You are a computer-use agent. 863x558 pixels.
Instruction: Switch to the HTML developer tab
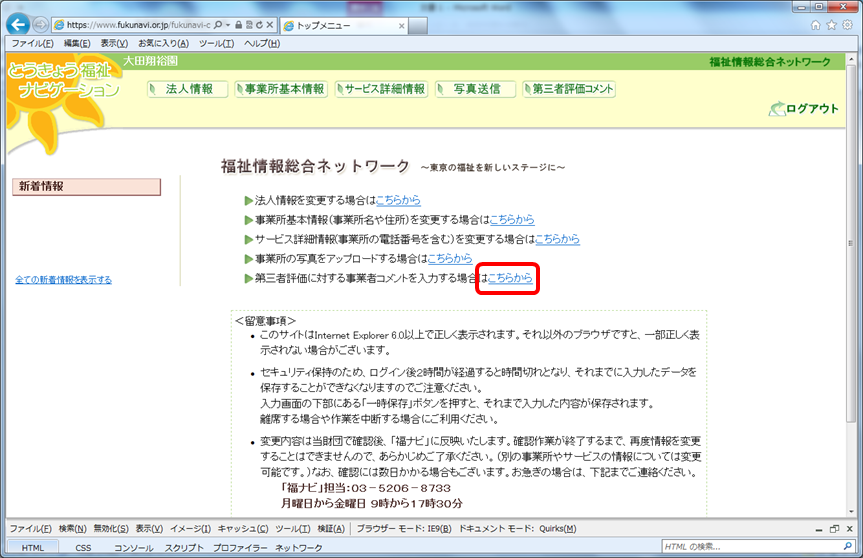coord(32,548)
